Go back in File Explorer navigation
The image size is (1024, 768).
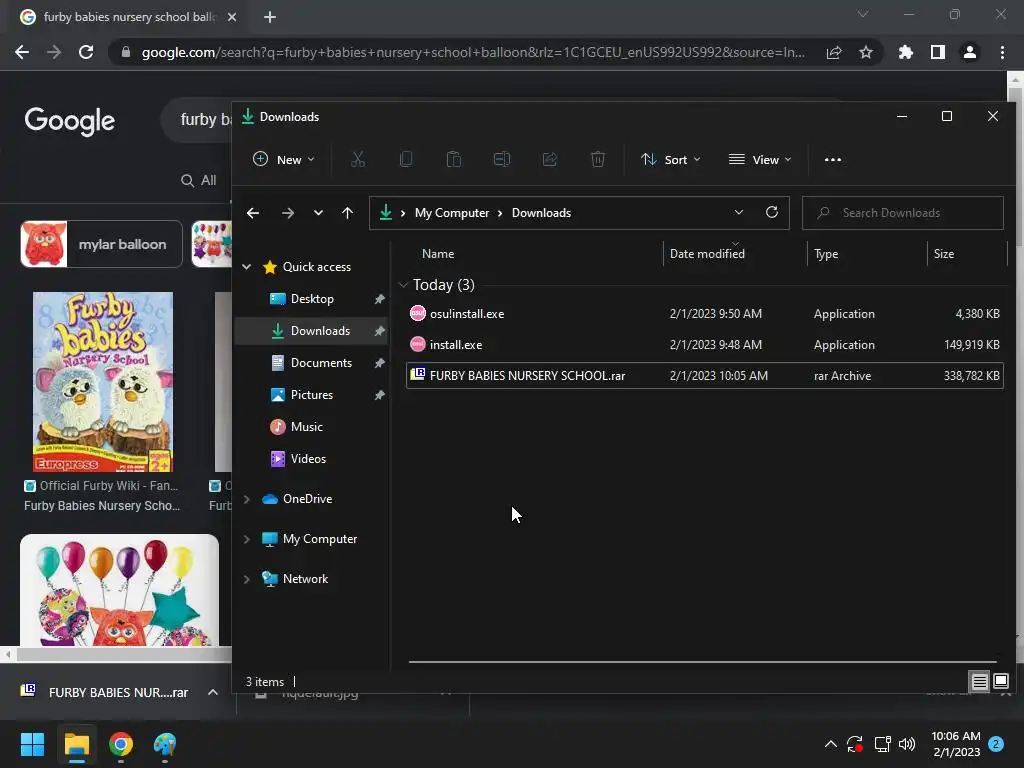click(253, 213)
